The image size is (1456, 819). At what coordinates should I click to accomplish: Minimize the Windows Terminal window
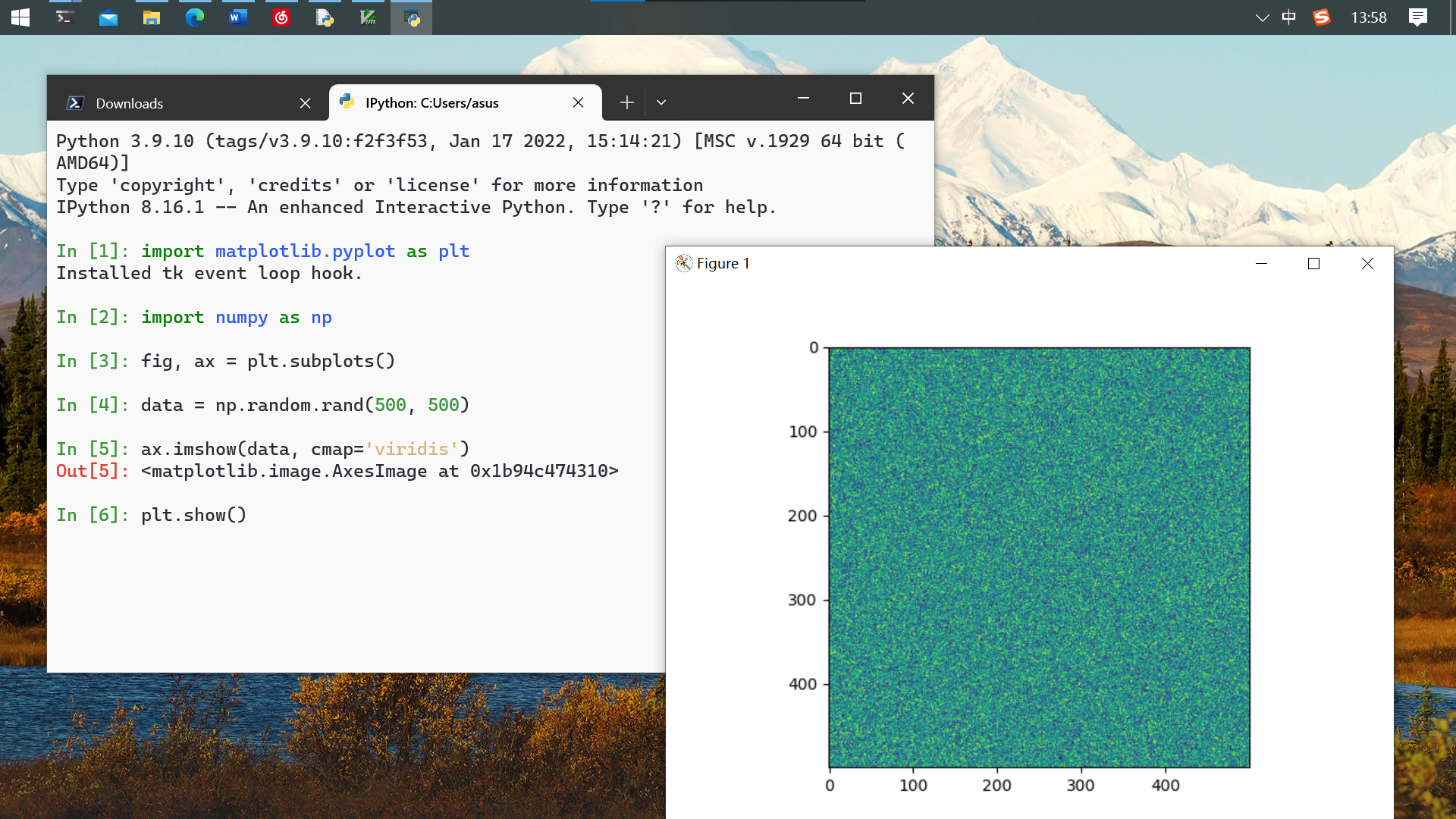803,99
